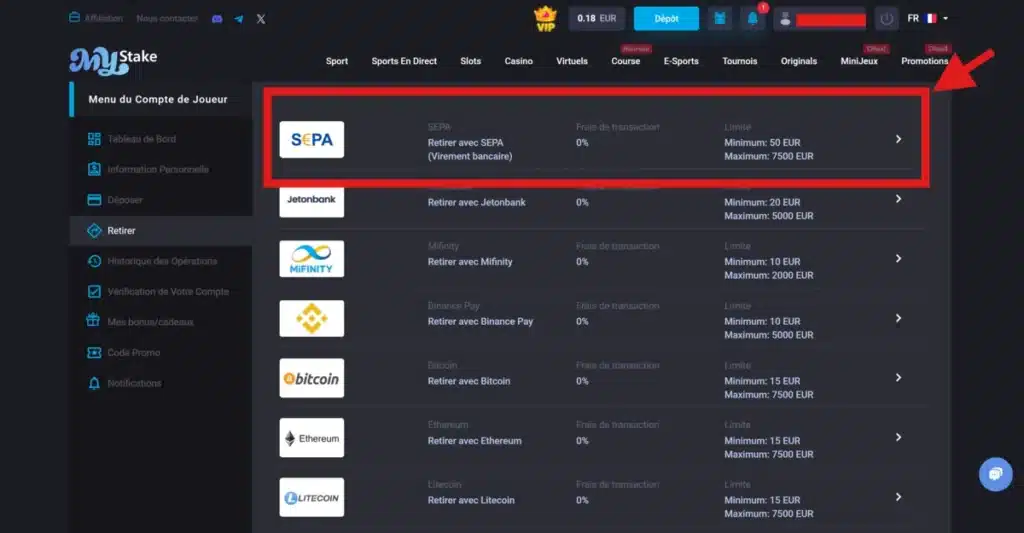
Task: Open Historique des Opérations in sidebar
Action: 162,261
